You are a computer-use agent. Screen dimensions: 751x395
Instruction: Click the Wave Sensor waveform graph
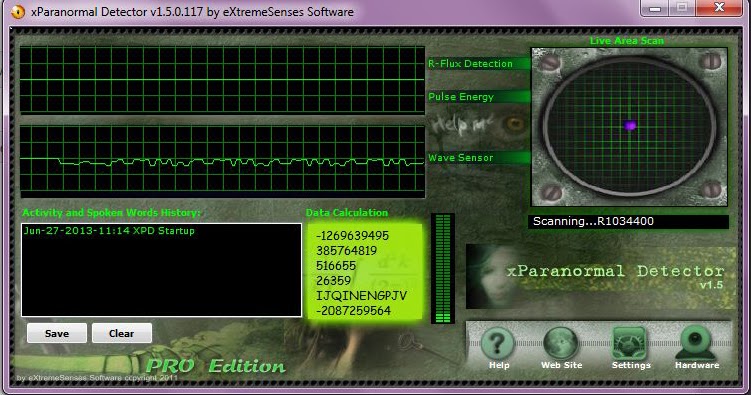[x=222, y=161]
